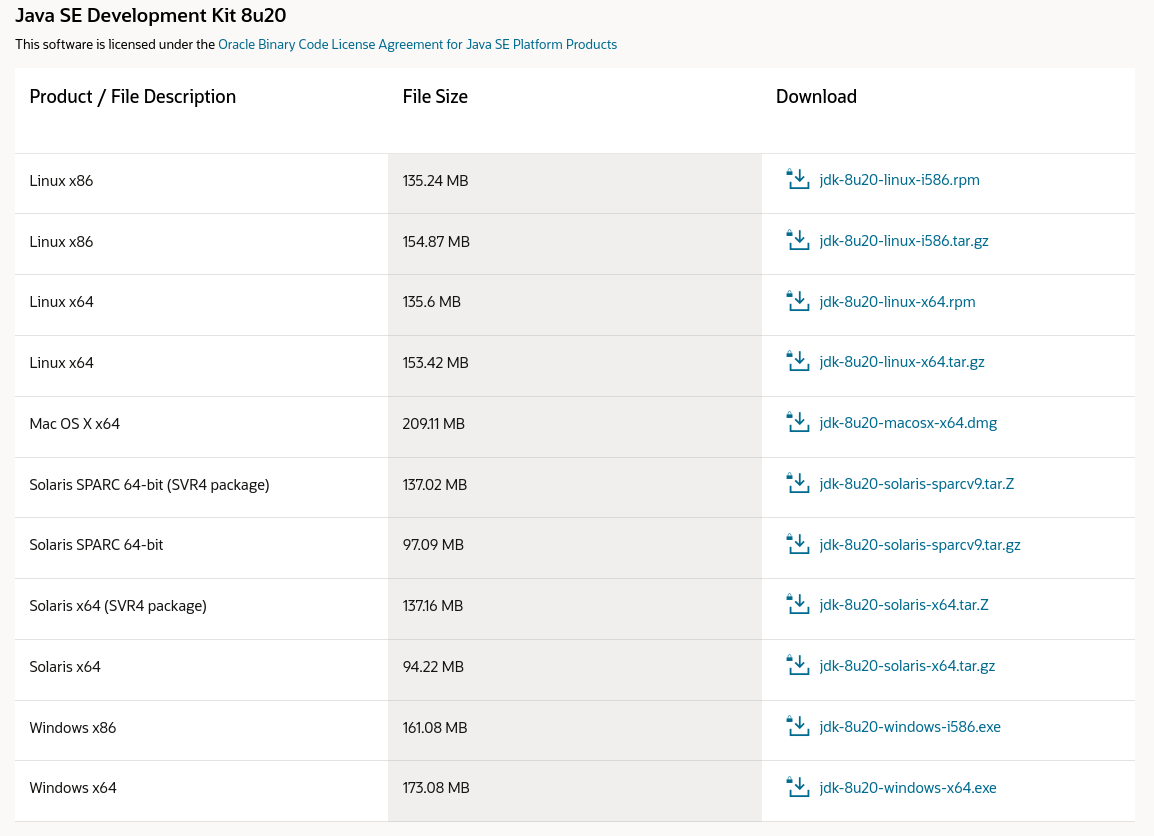Select Linux x86 text in rpm row
The image size is (1154, 836).
click(61, 181)
